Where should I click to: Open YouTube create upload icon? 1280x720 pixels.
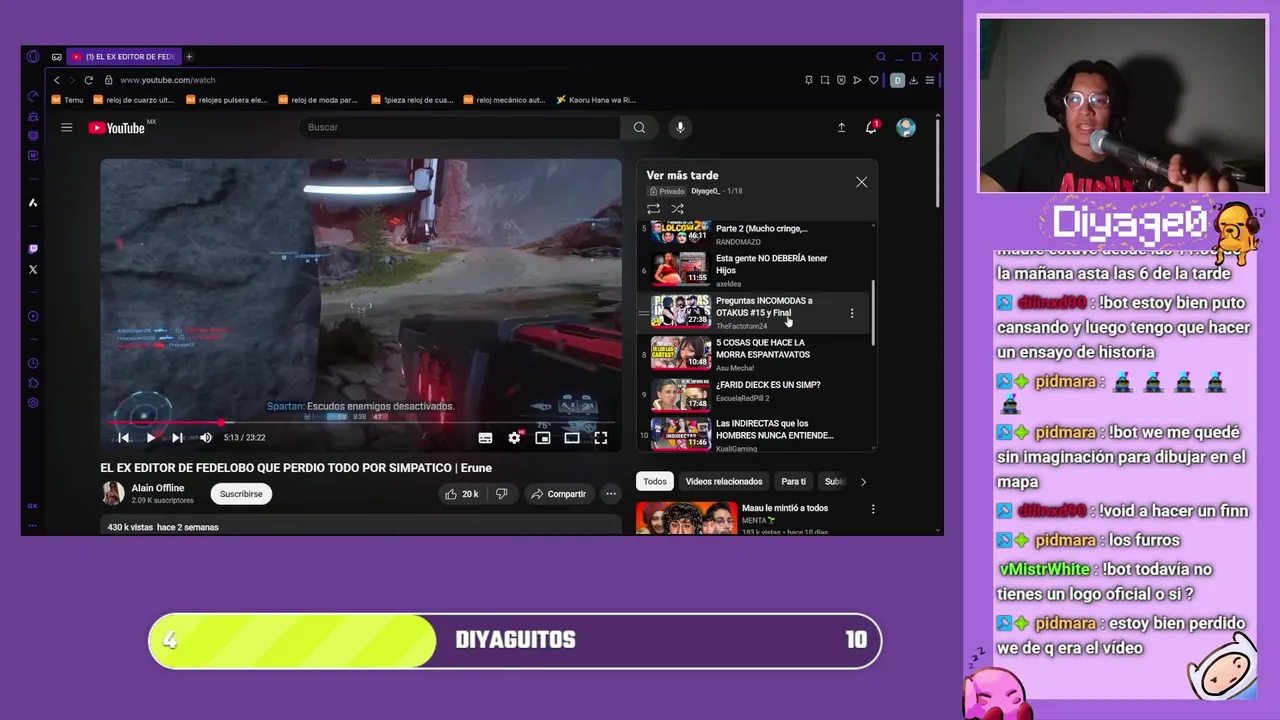point(841,127)
